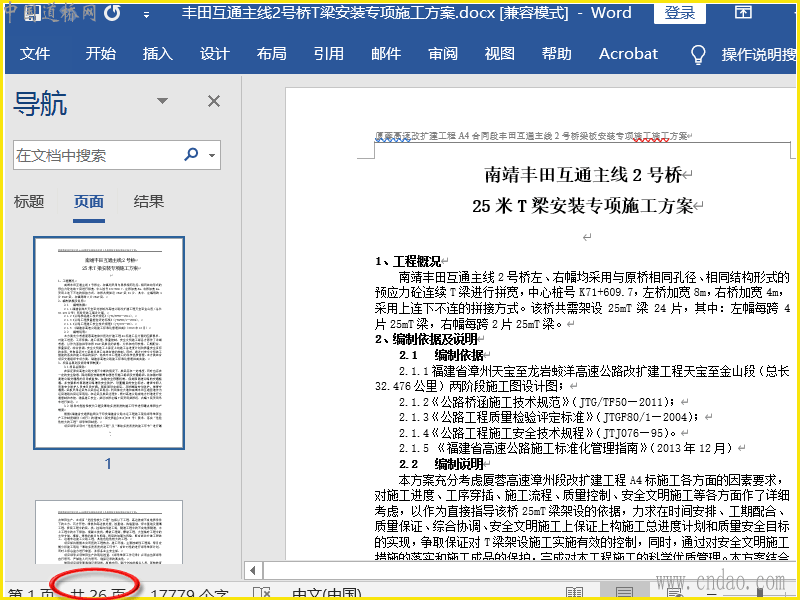The height and width of the screenshot is (600, 800).
Task: Open the 引用 ribbon tab
Action: (329, 54)
